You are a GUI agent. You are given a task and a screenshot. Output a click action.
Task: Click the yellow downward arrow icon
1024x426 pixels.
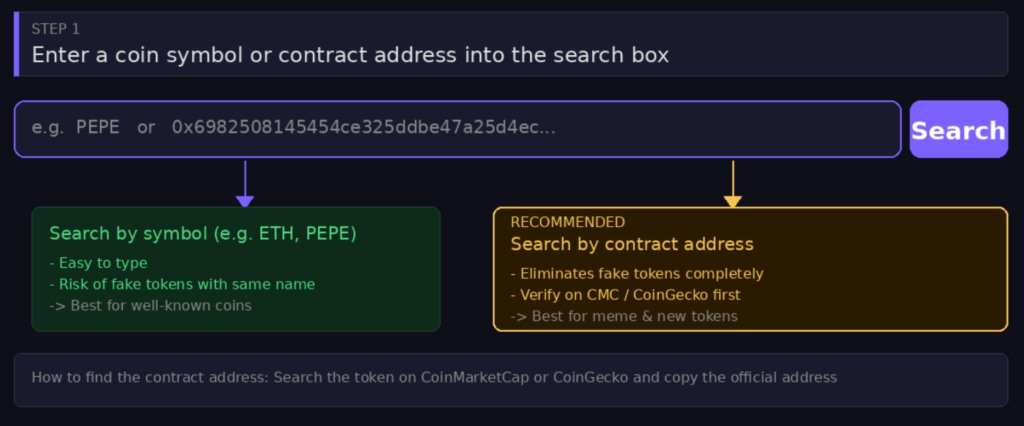click(733, 186)
